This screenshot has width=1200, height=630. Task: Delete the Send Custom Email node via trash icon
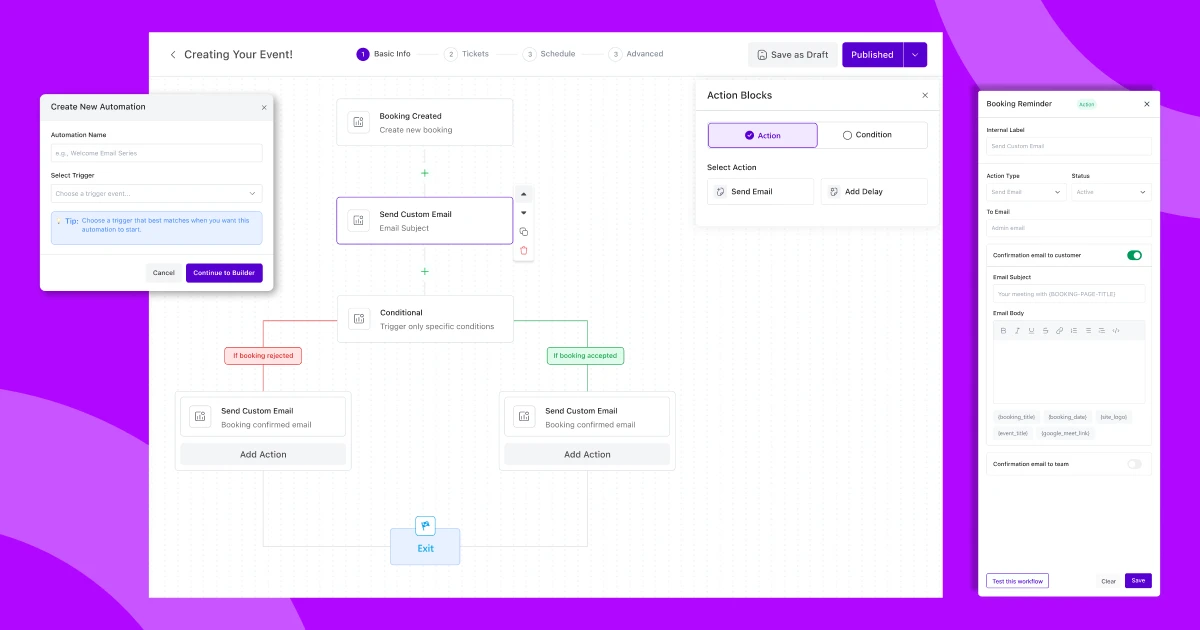[523, 250]
